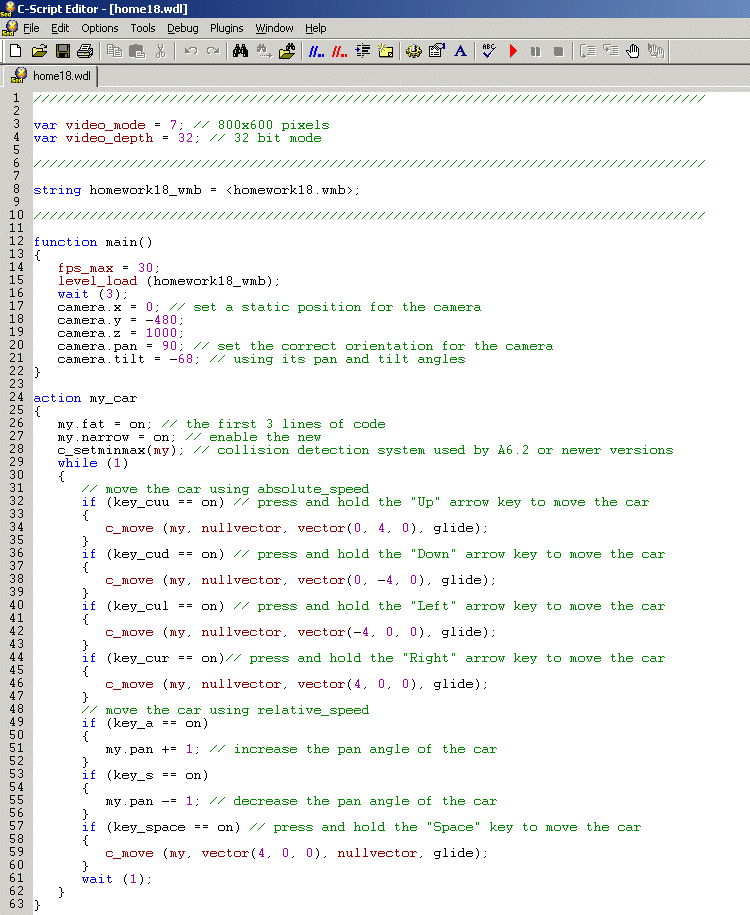Viewport: 750px width, 915px height.
Task: Open Find using the binoculars icon
Action: tap(240, 50)
